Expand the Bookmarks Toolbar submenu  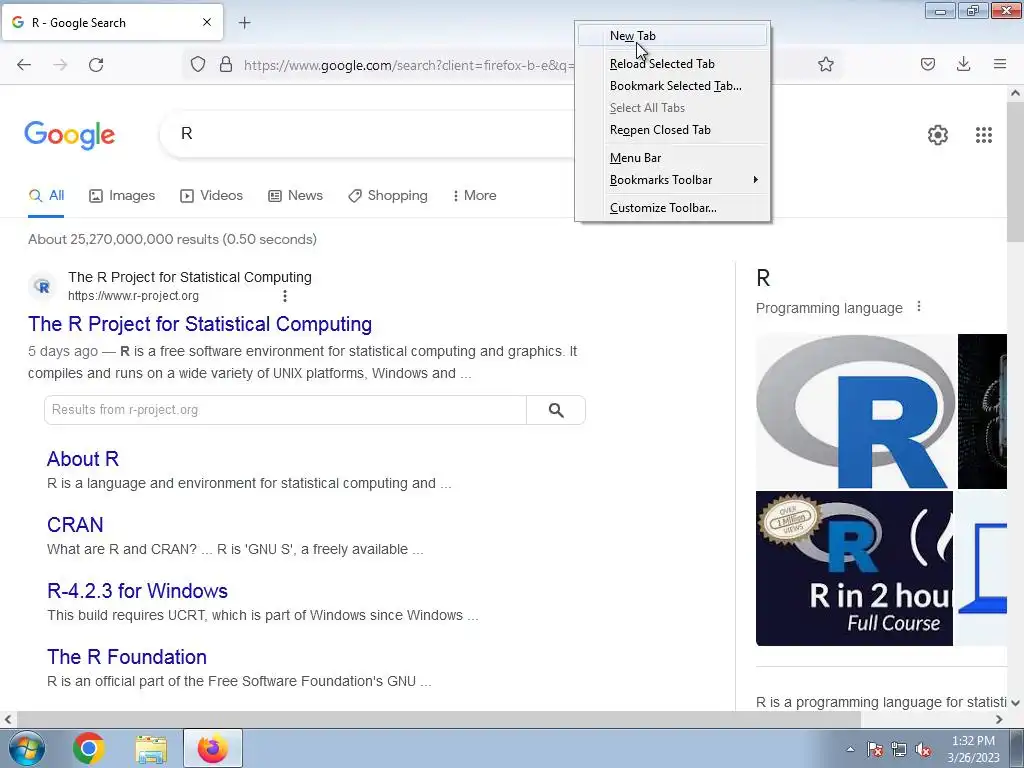[673, 180]
